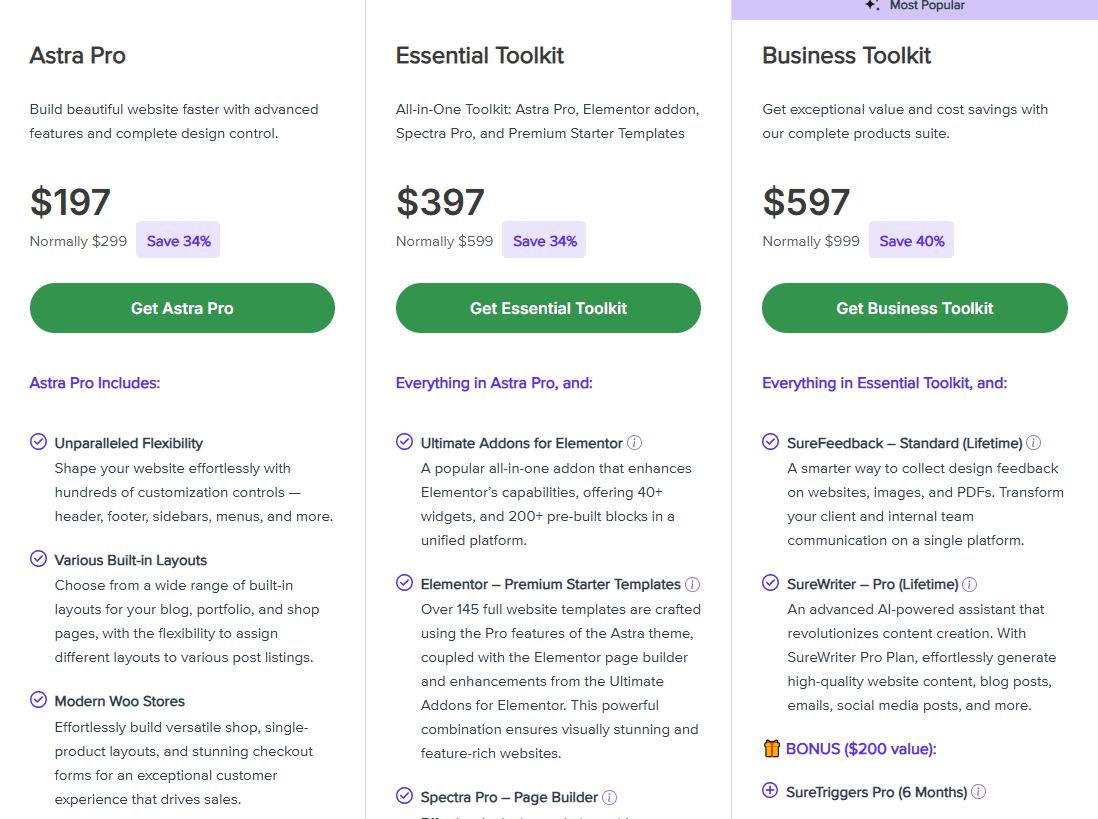
Task: Click info icon beside Elementor Premium Starter Templates
Action: coord(692,585)
